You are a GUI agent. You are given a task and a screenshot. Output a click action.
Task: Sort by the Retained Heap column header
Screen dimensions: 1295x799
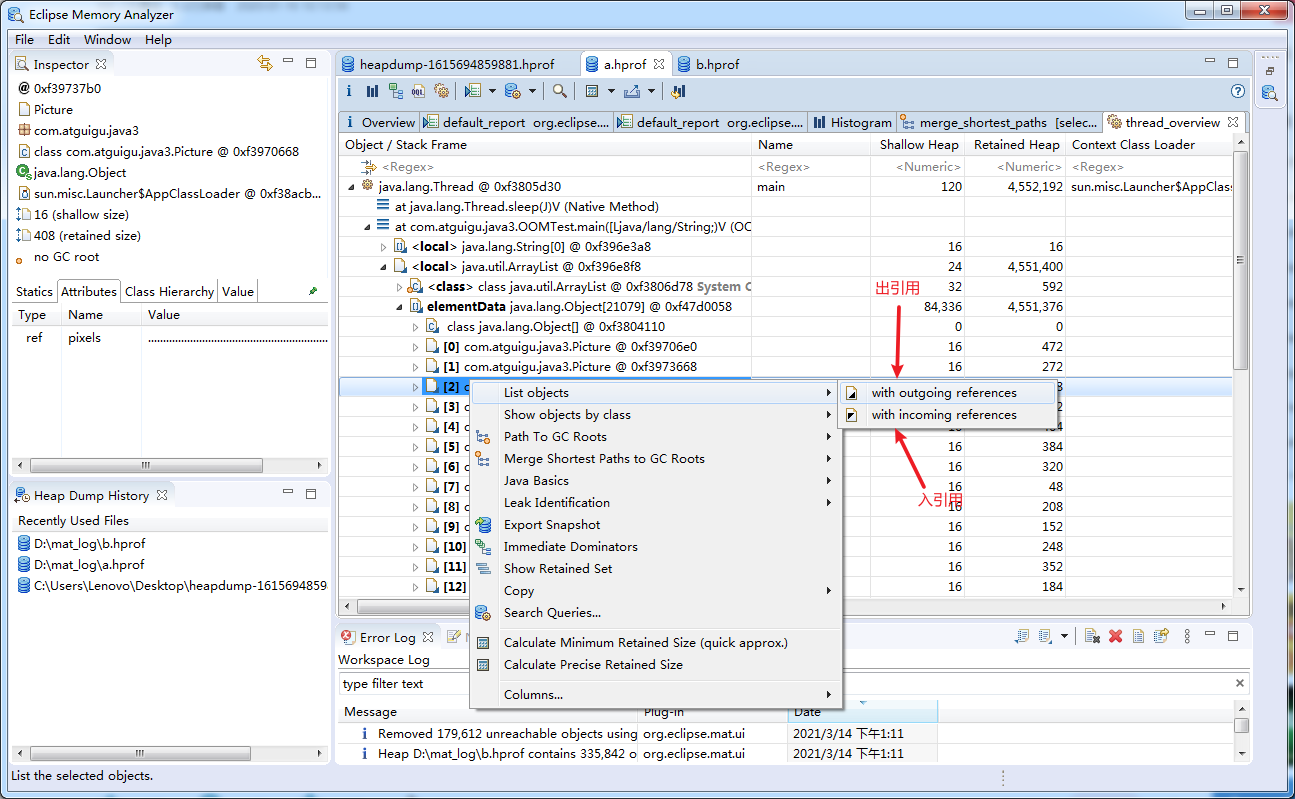[1016, 145]
